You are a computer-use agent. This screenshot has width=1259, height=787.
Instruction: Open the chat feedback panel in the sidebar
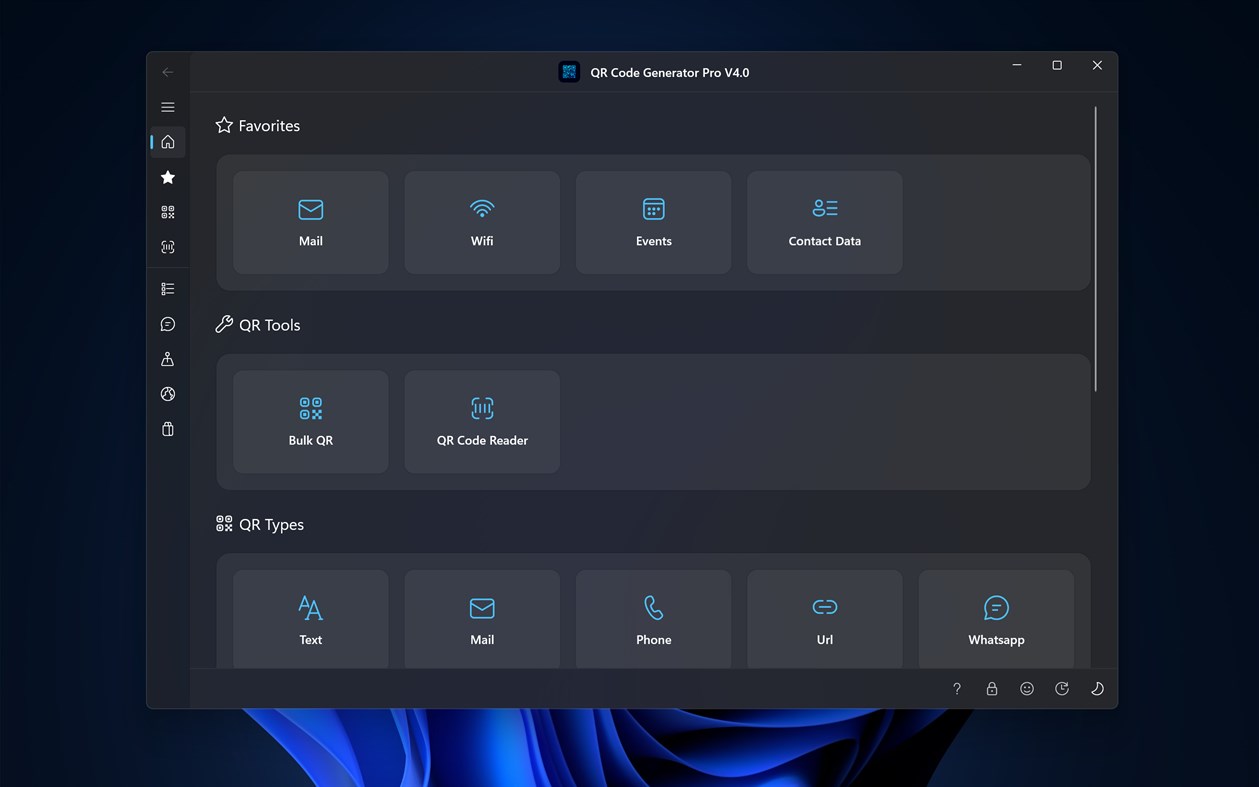coord(167,323)
